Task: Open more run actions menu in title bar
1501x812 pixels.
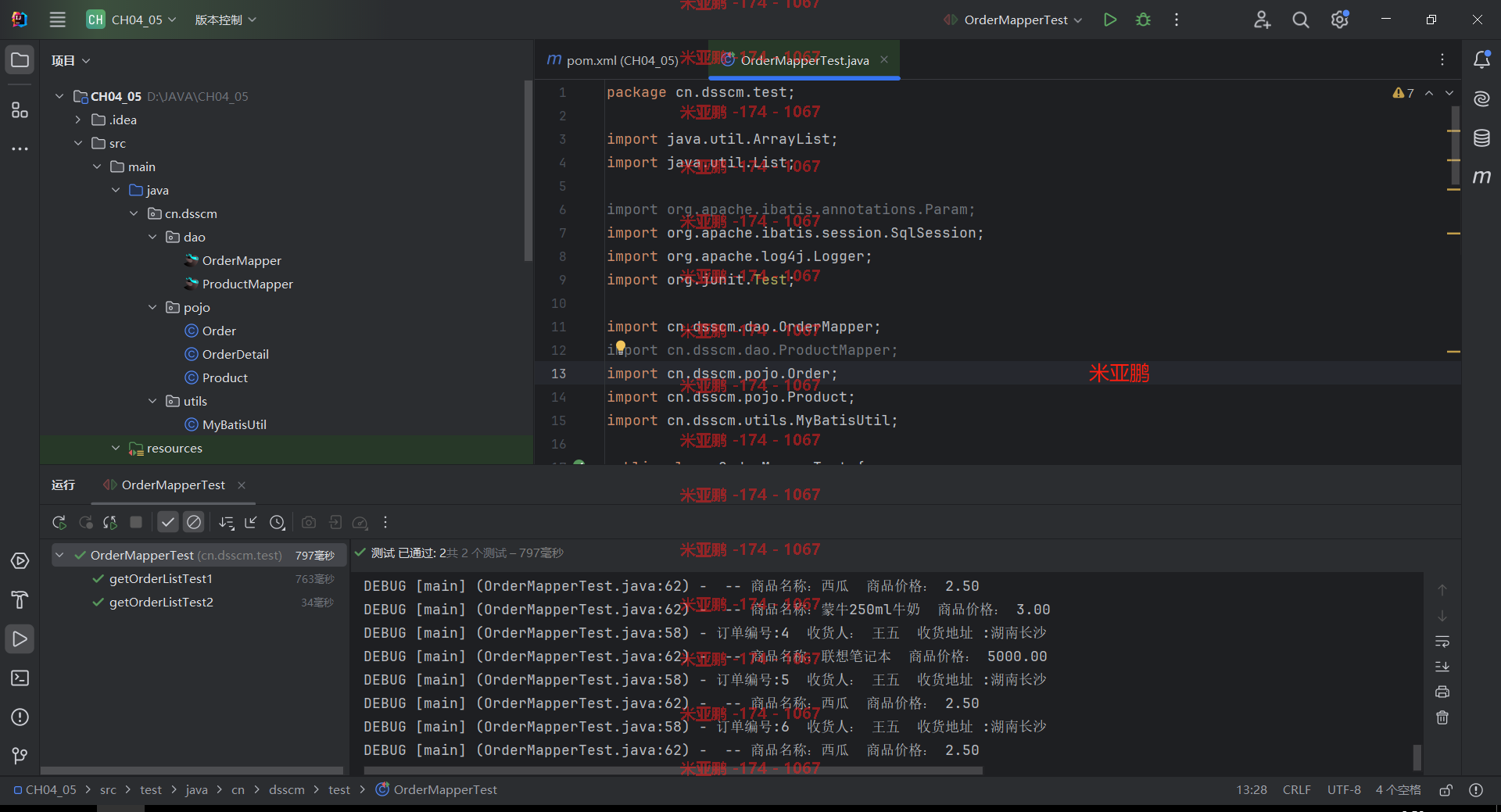Action: 1177,20
